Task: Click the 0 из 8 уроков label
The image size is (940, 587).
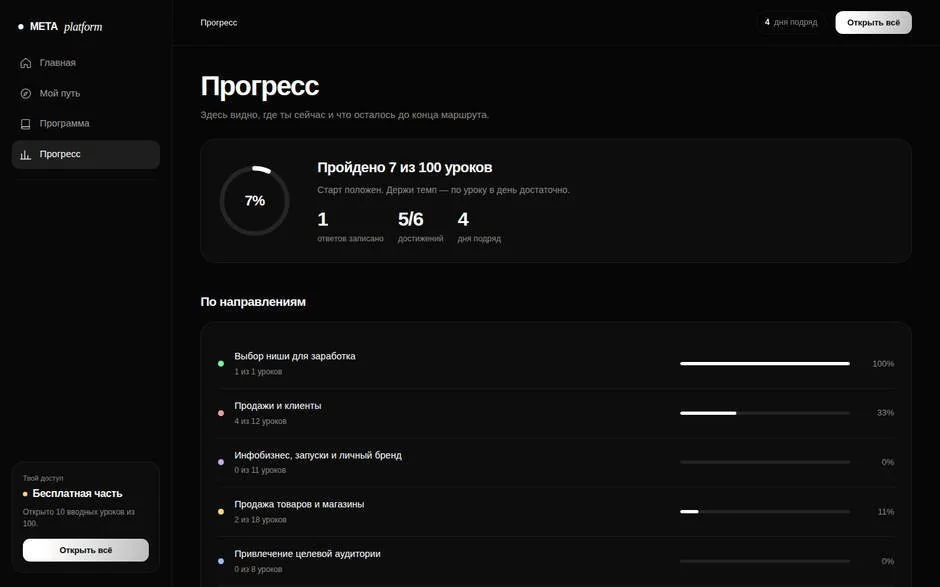Action: pos(258,569)
